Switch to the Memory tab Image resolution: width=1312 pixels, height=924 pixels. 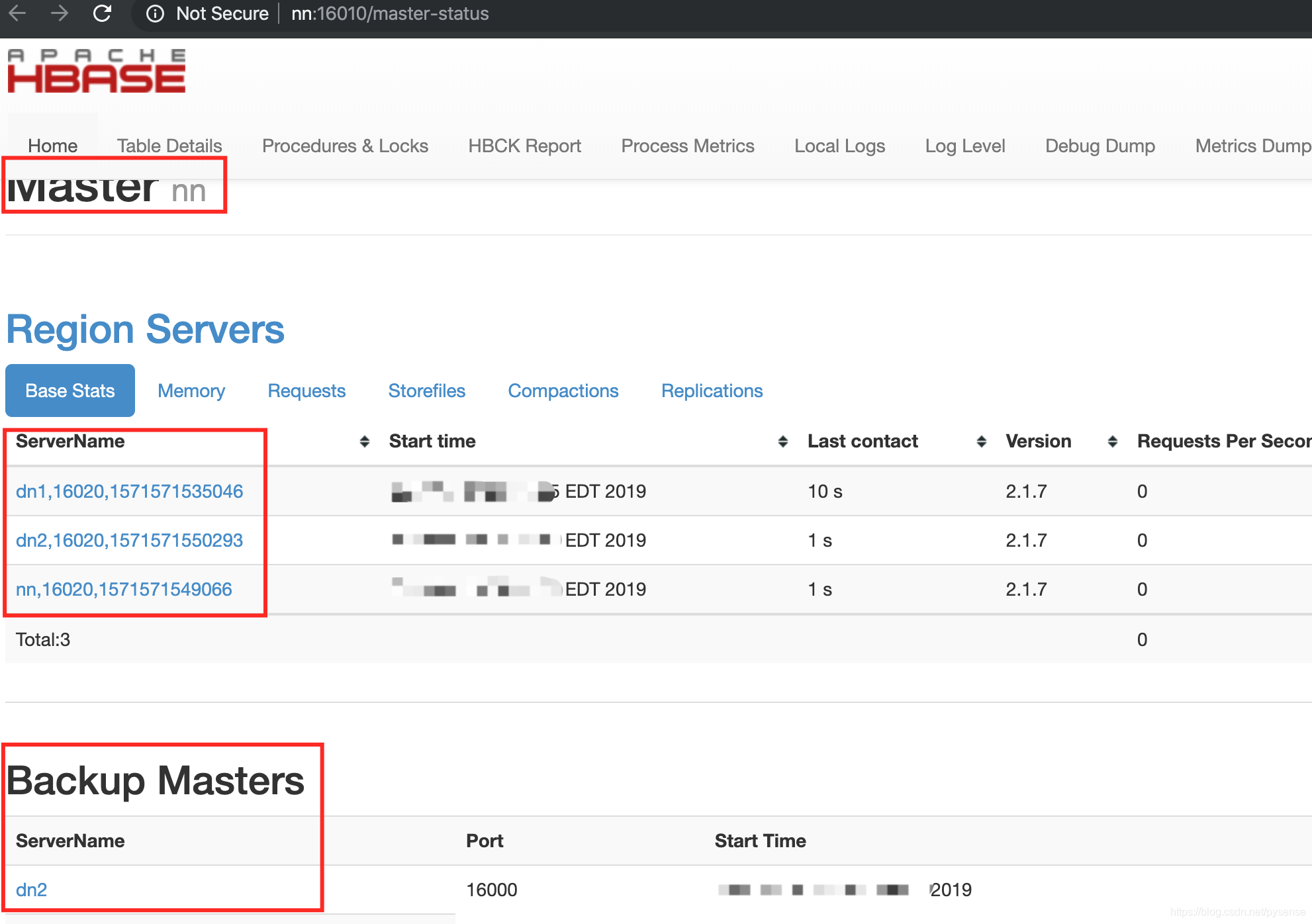[x=191, y=391]
